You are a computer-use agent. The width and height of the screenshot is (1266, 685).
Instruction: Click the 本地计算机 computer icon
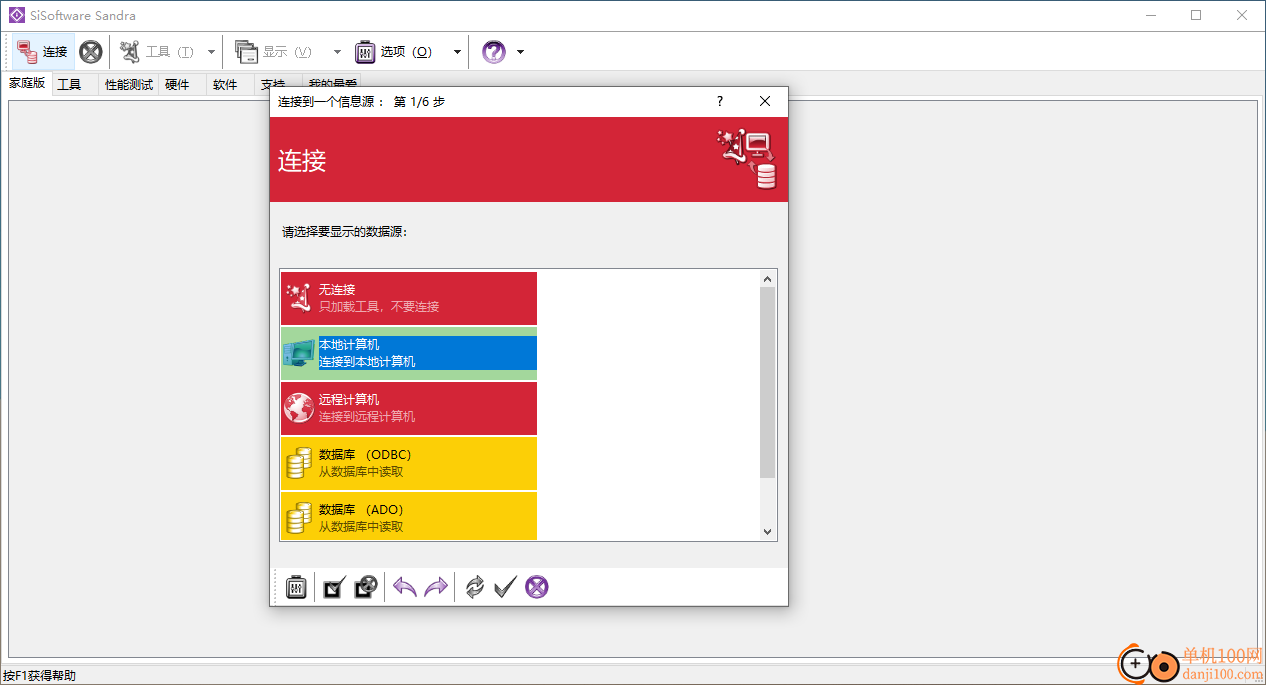(x=299, y=353)
